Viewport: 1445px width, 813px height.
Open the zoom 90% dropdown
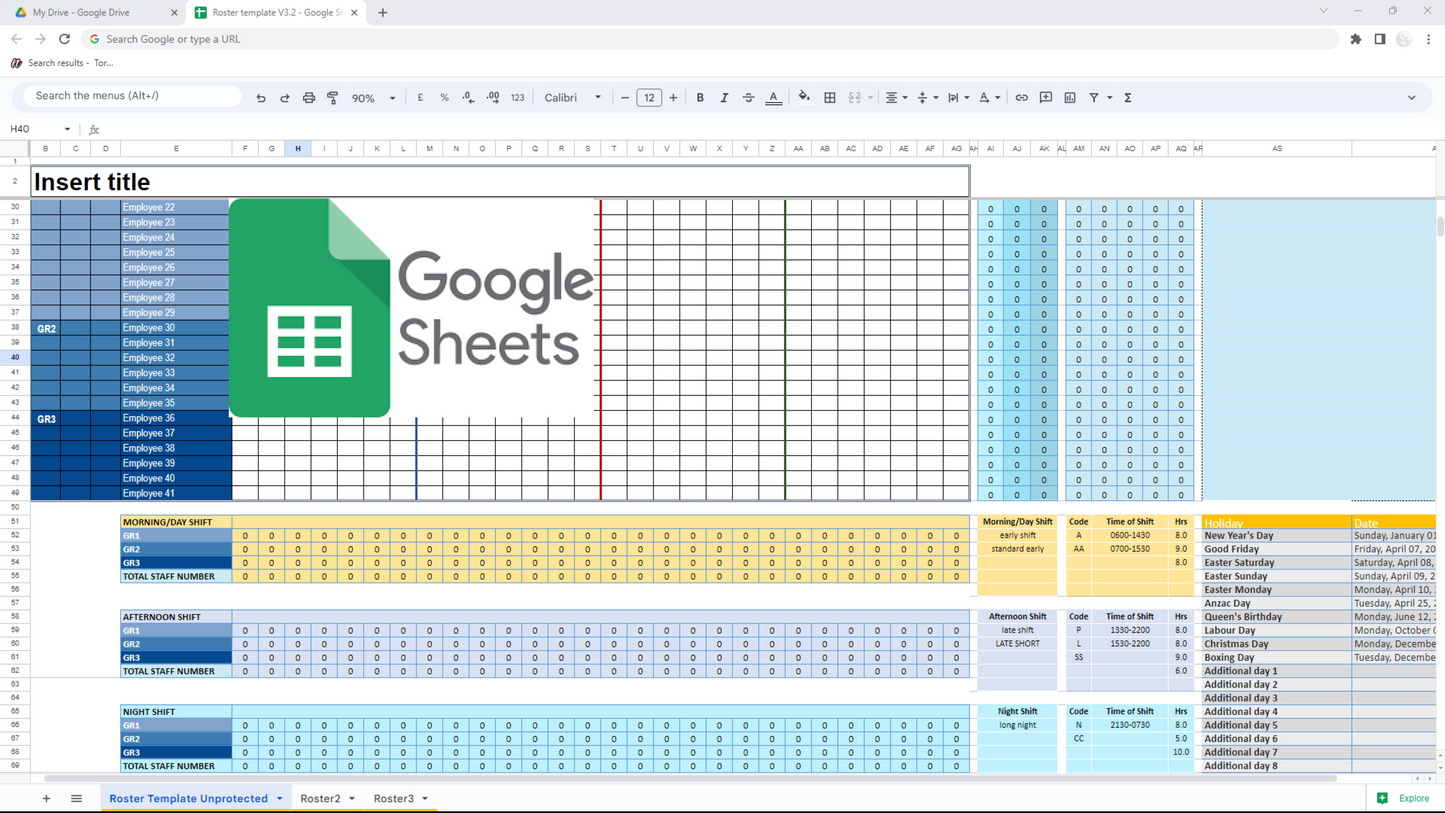(x=373, y=98)
